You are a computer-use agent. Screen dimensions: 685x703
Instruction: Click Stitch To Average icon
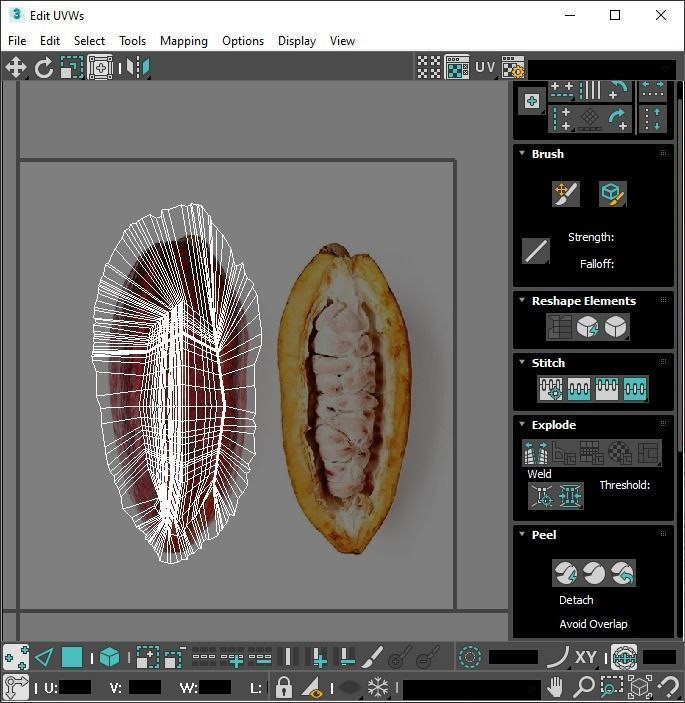579,388
